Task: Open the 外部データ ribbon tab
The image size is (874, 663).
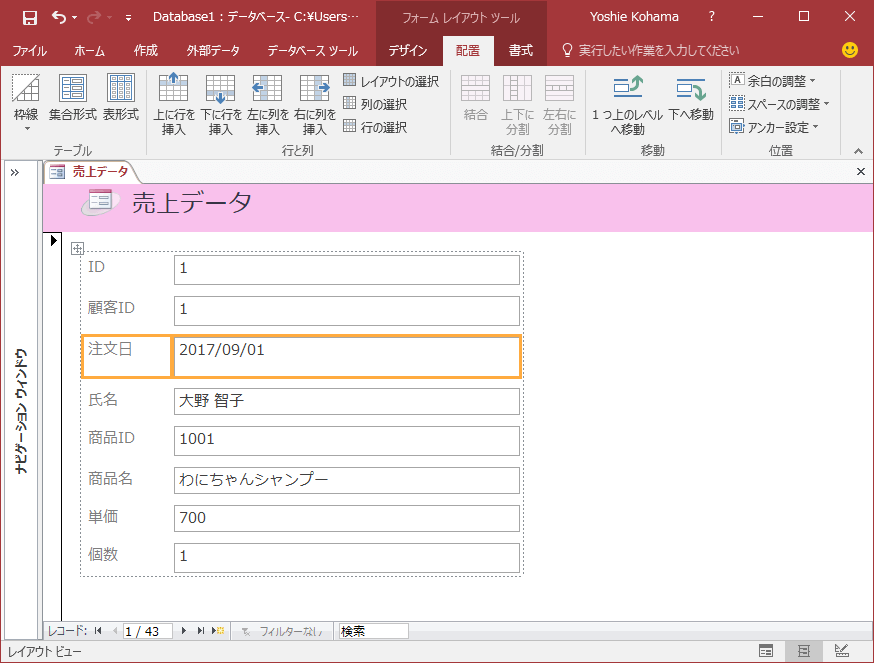Action: click(213, 51)
